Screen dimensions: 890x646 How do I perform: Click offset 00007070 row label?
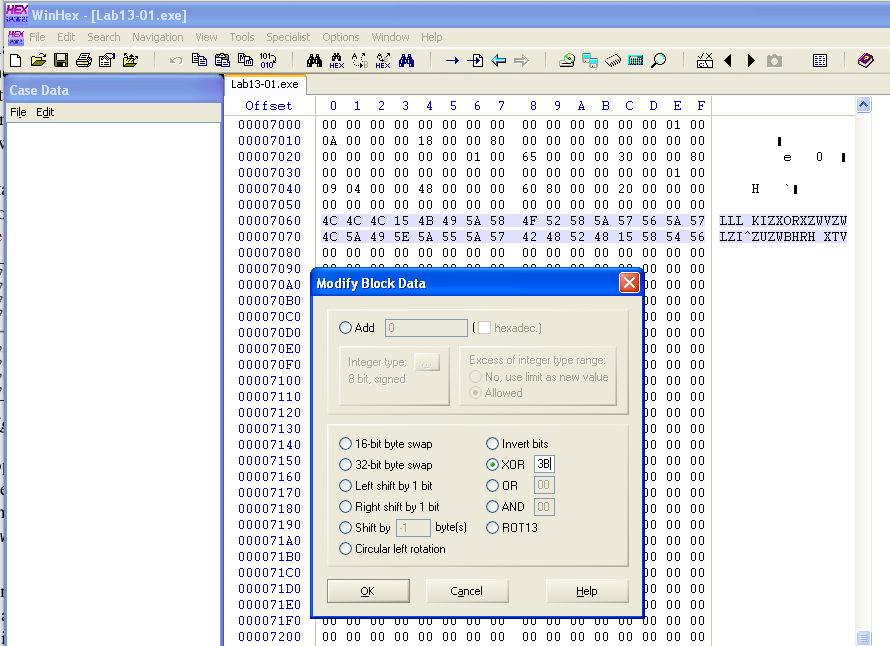pos(270,236)
